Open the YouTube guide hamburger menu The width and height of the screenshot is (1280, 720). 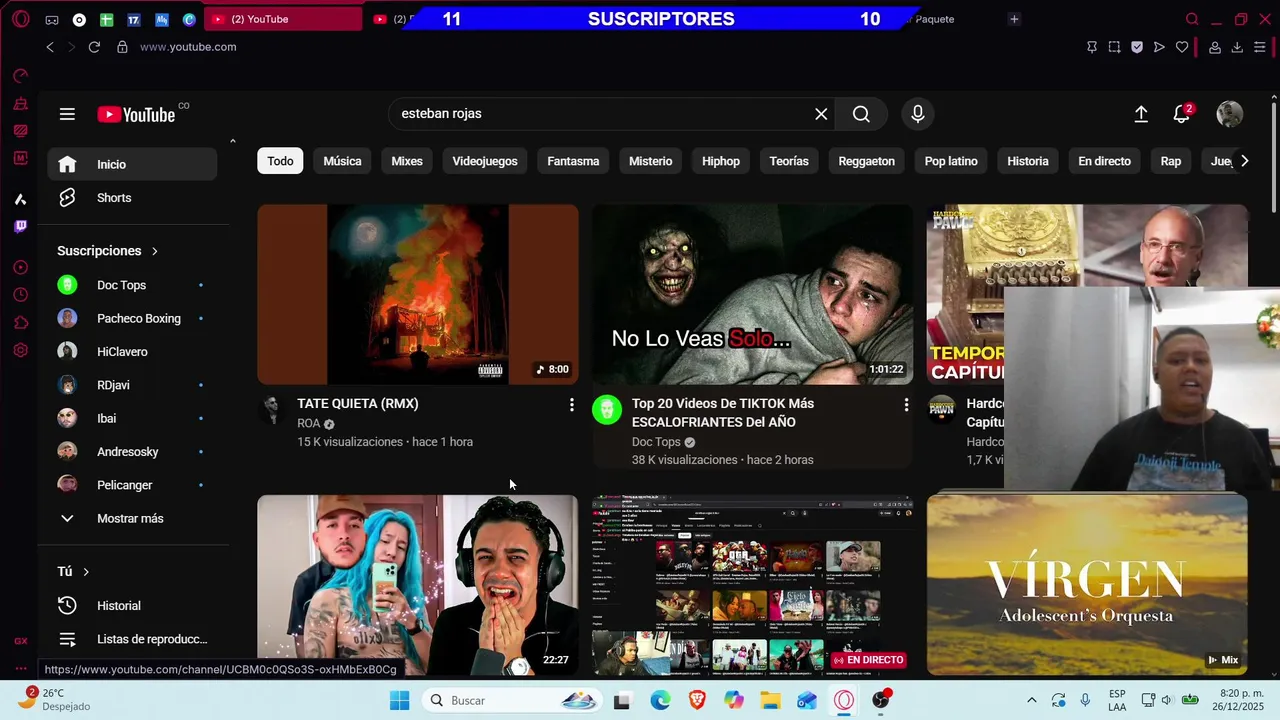click(67, 114)
